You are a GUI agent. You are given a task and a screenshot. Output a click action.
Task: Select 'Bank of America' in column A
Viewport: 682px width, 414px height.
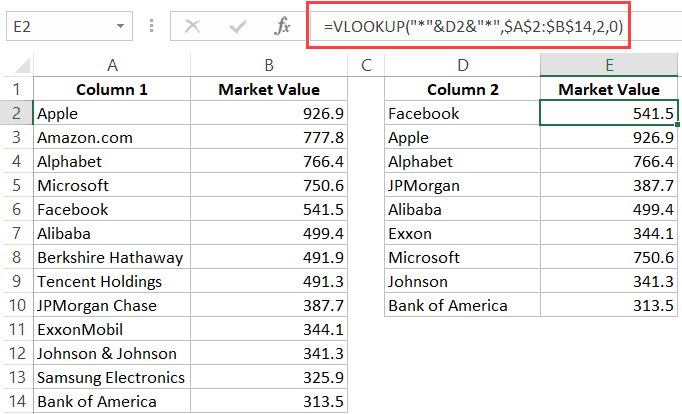(112, 401)
